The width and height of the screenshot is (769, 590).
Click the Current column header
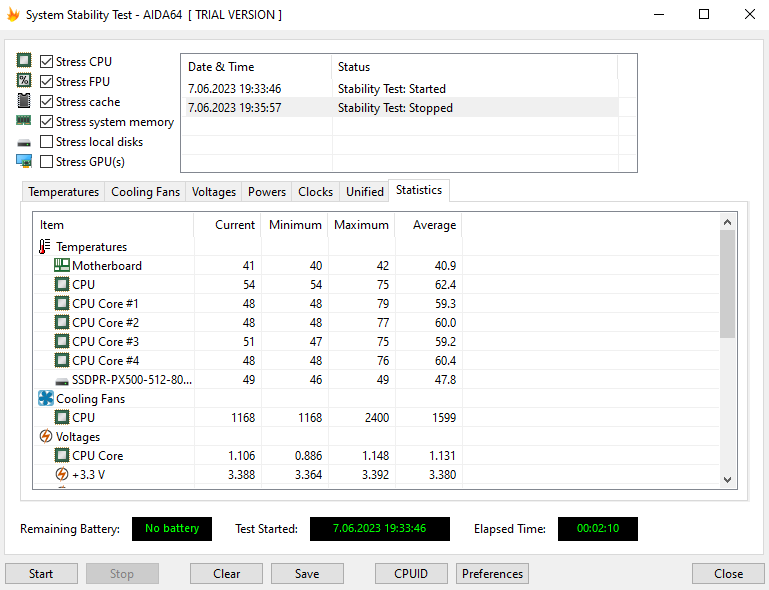coord(227,225)
